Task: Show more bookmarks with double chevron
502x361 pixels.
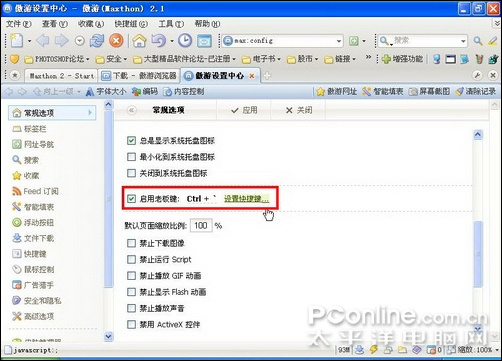Action: click(368, 57)
